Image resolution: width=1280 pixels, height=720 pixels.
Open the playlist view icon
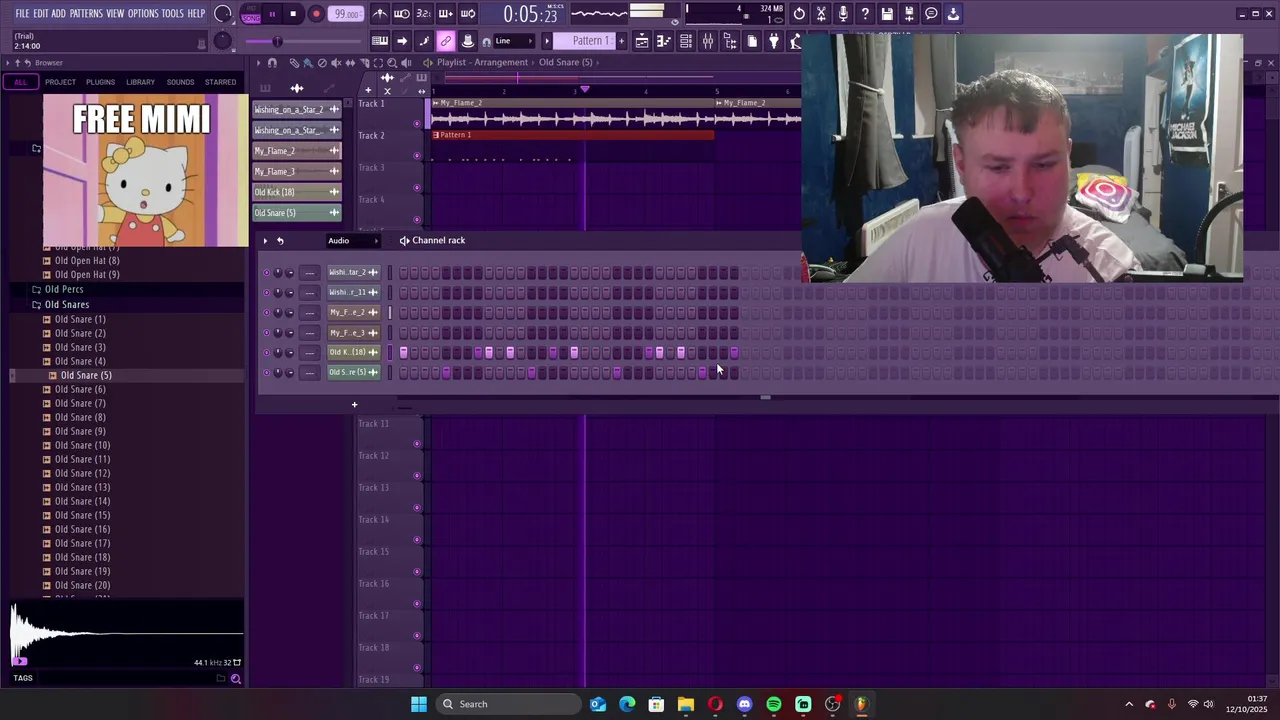click(x=642, y=41)
